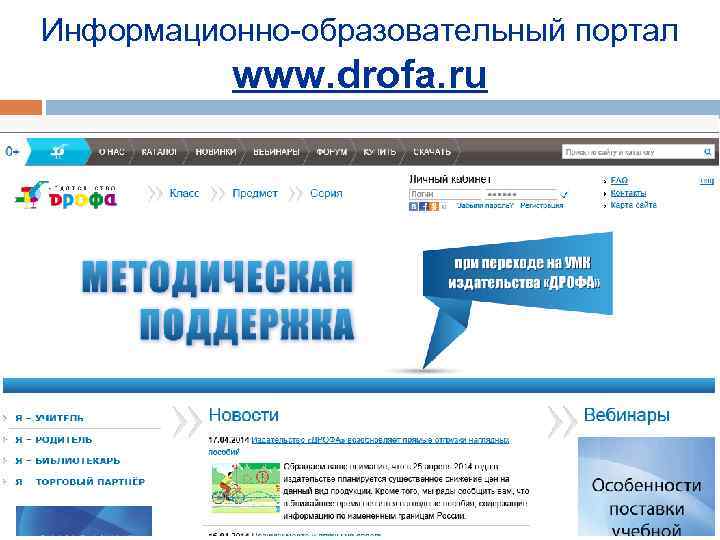Click the blue banner below the sidebar menu
This screenshot has width=720, height=540.
click(x=84, y=521)
